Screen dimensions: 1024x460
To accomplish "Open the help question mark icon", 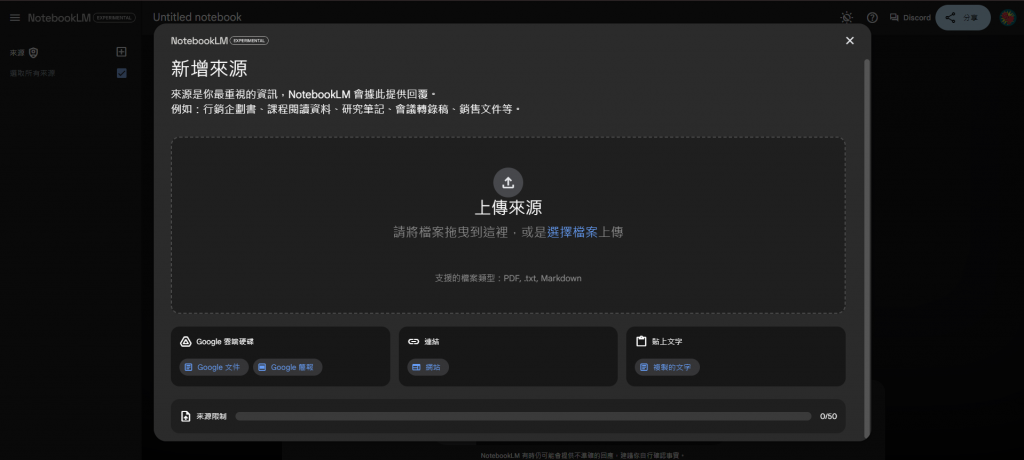I will (x=872, y=18).
